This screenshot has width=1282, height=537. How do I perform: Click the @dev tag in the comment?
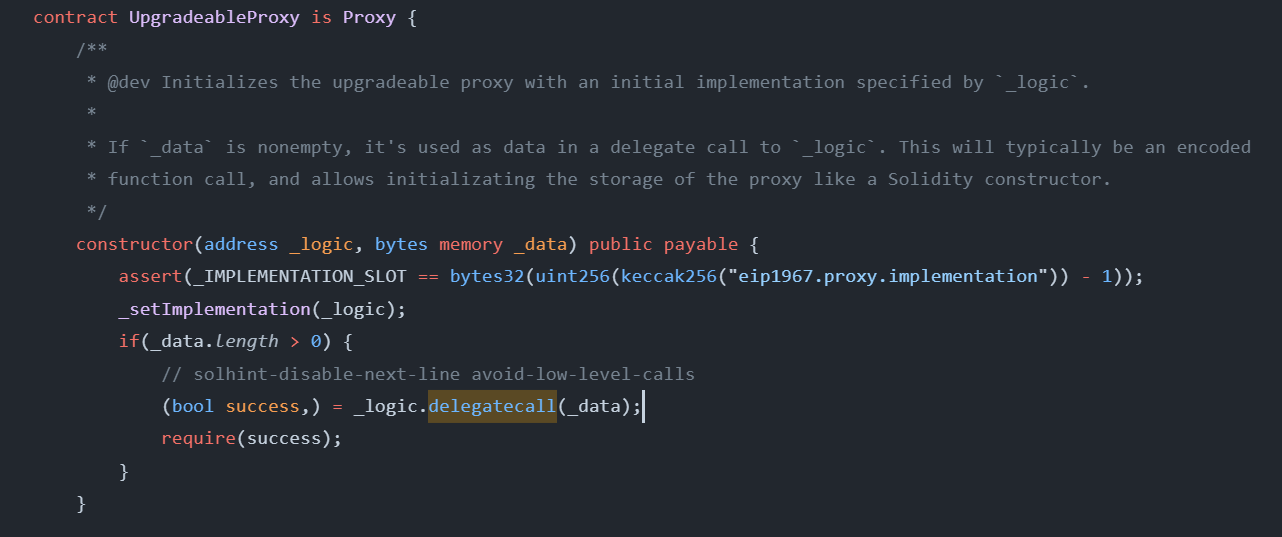coord(129,82)
